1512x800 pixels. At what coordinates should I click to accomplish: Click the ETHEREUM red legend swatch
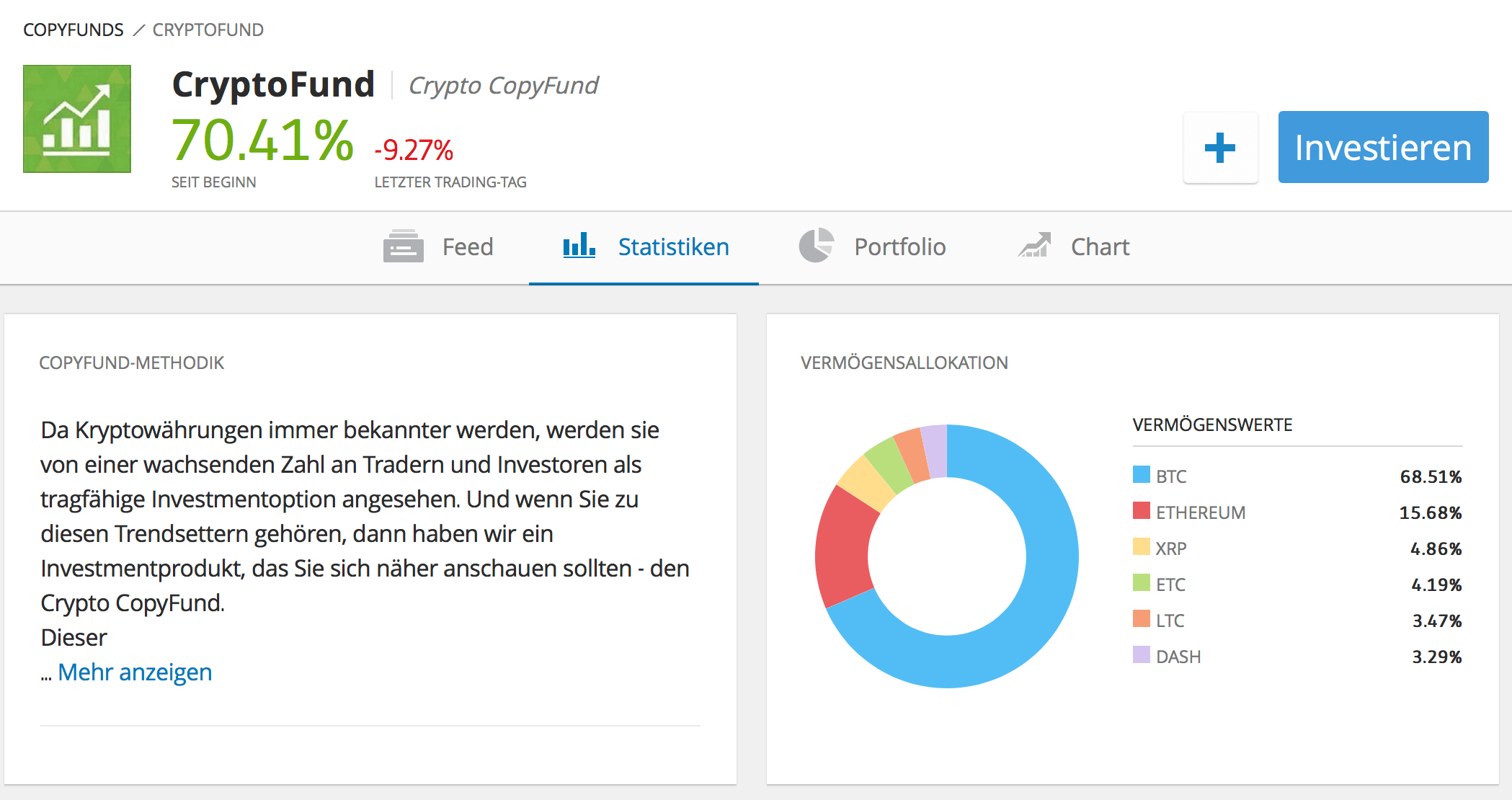click(1142, 510)
